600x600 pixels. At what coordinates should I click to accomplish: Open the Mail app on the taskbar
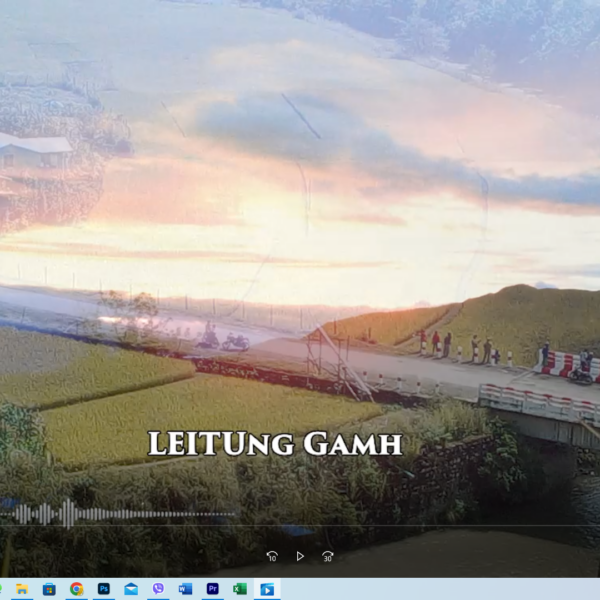tap(131, 589)
